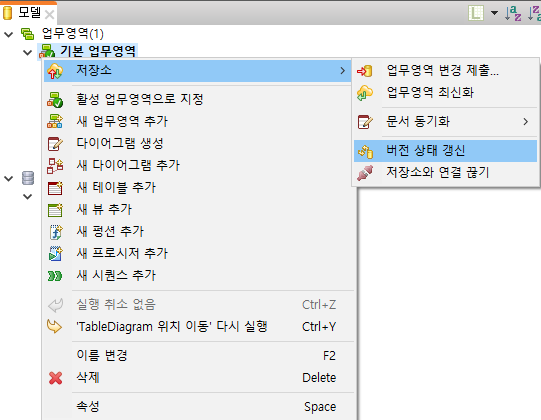
Task: Collapse the 기본 업무영역 tree node
Action: point(27,53)
